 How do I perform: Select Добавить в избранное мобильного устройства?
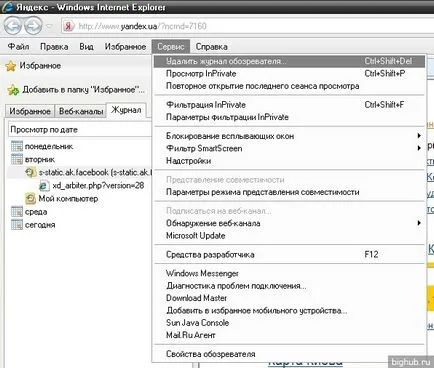(289, 310)
